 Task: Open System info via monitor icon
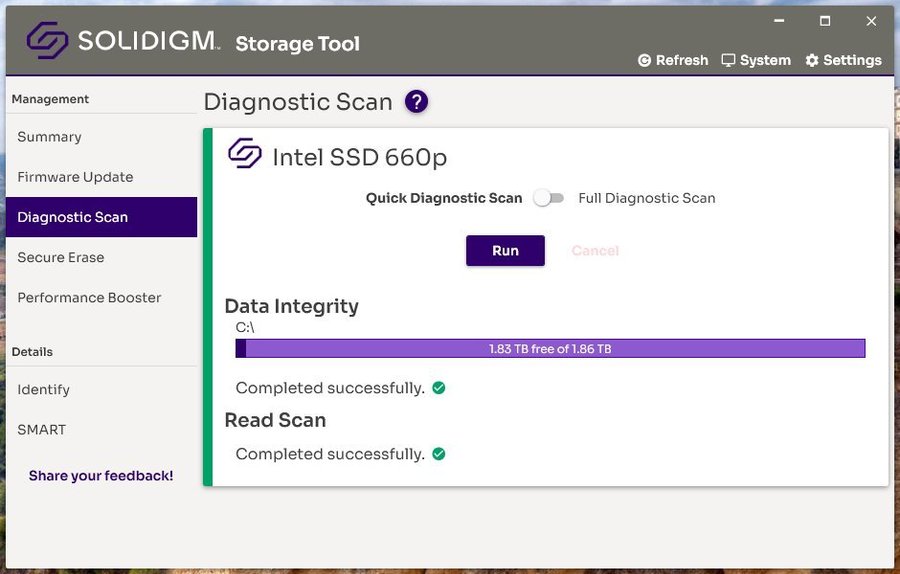[729, 60]
